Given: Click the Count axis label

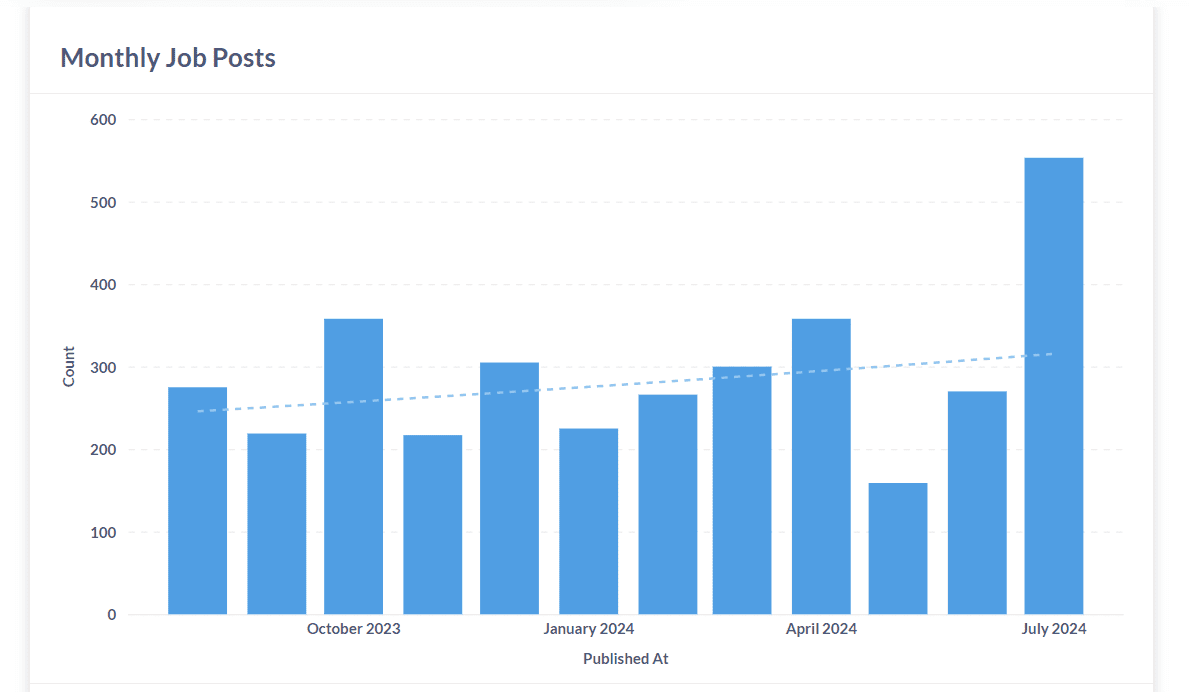Looking at the screenshot, I should click(69, 365).
